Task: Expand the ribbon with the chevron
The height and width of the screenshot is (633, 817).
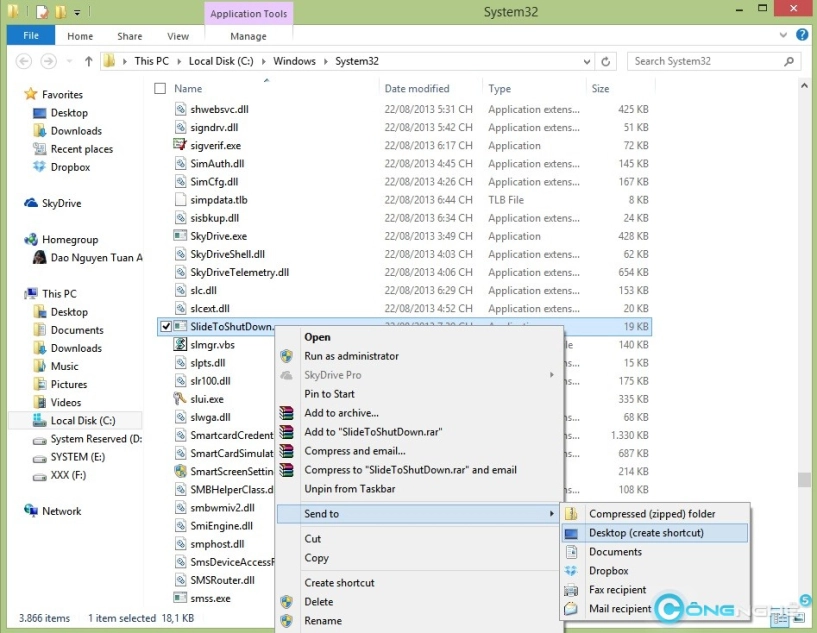Action: coord(783,35)
